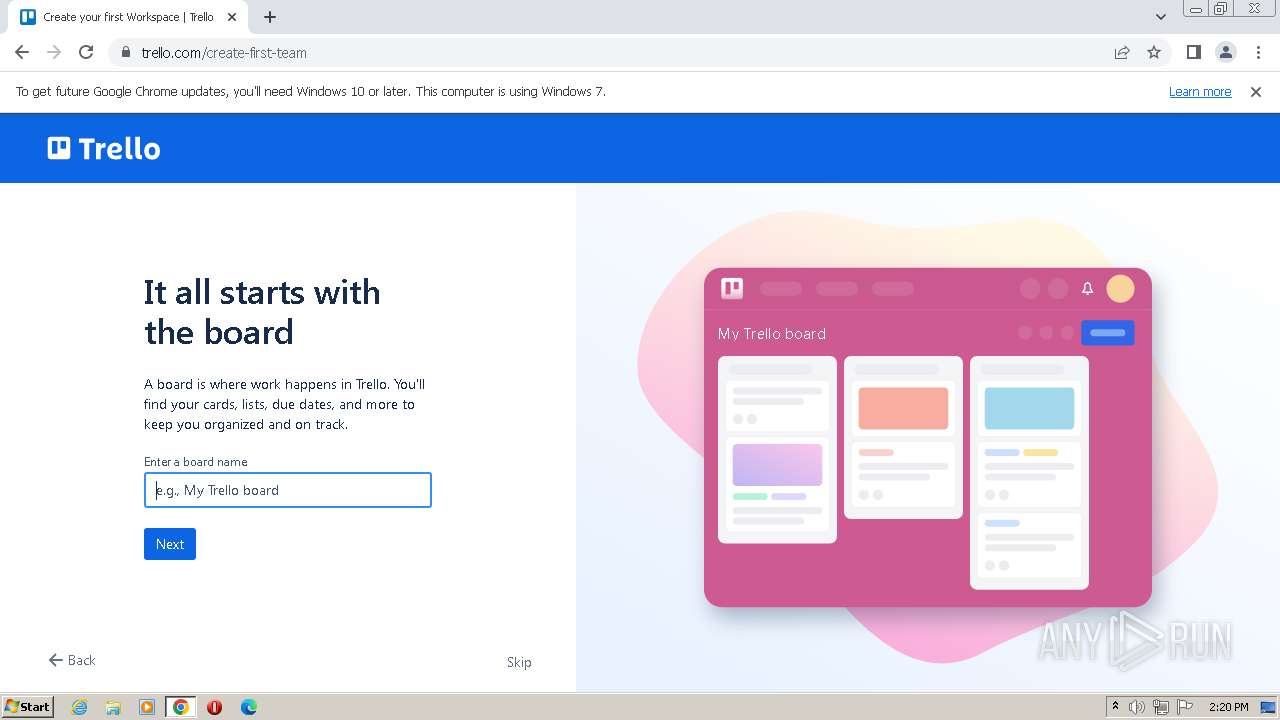
Task: Open File Explorer from the taskbar
Action: pos(113,707)
